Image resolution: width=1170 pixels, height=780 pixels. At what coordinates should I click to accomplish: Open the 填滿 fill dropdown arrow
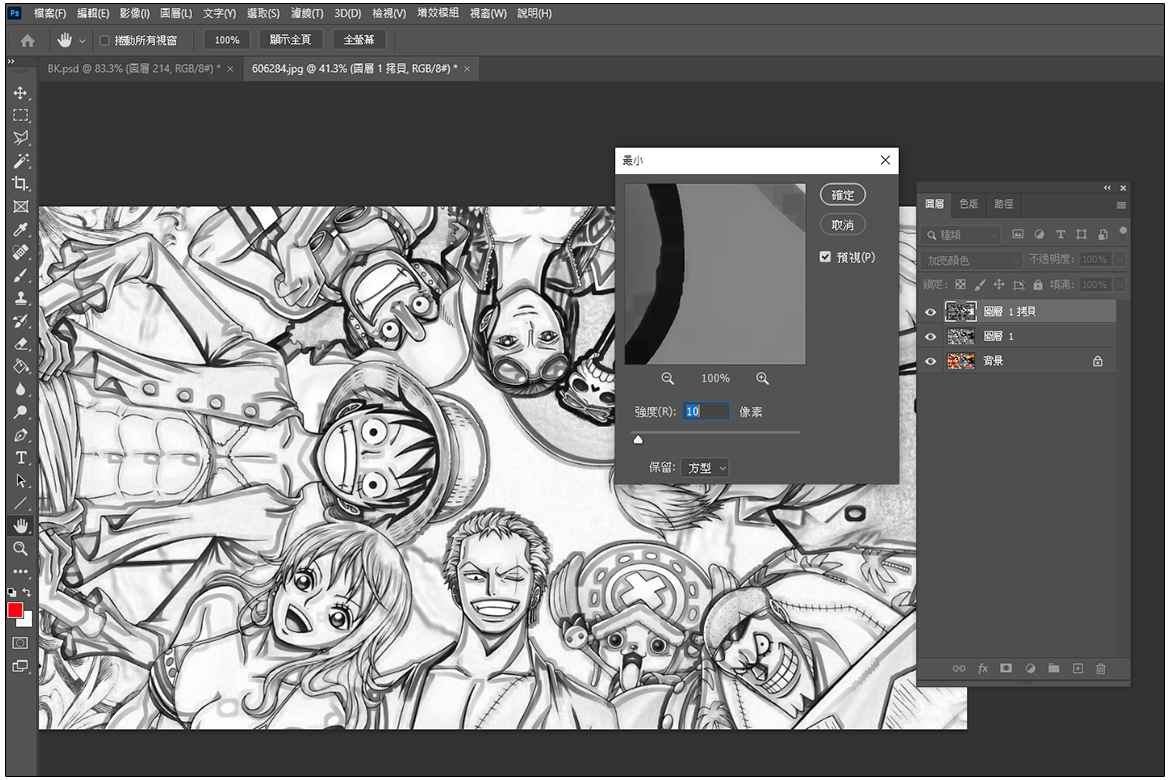pos(1120,284)
